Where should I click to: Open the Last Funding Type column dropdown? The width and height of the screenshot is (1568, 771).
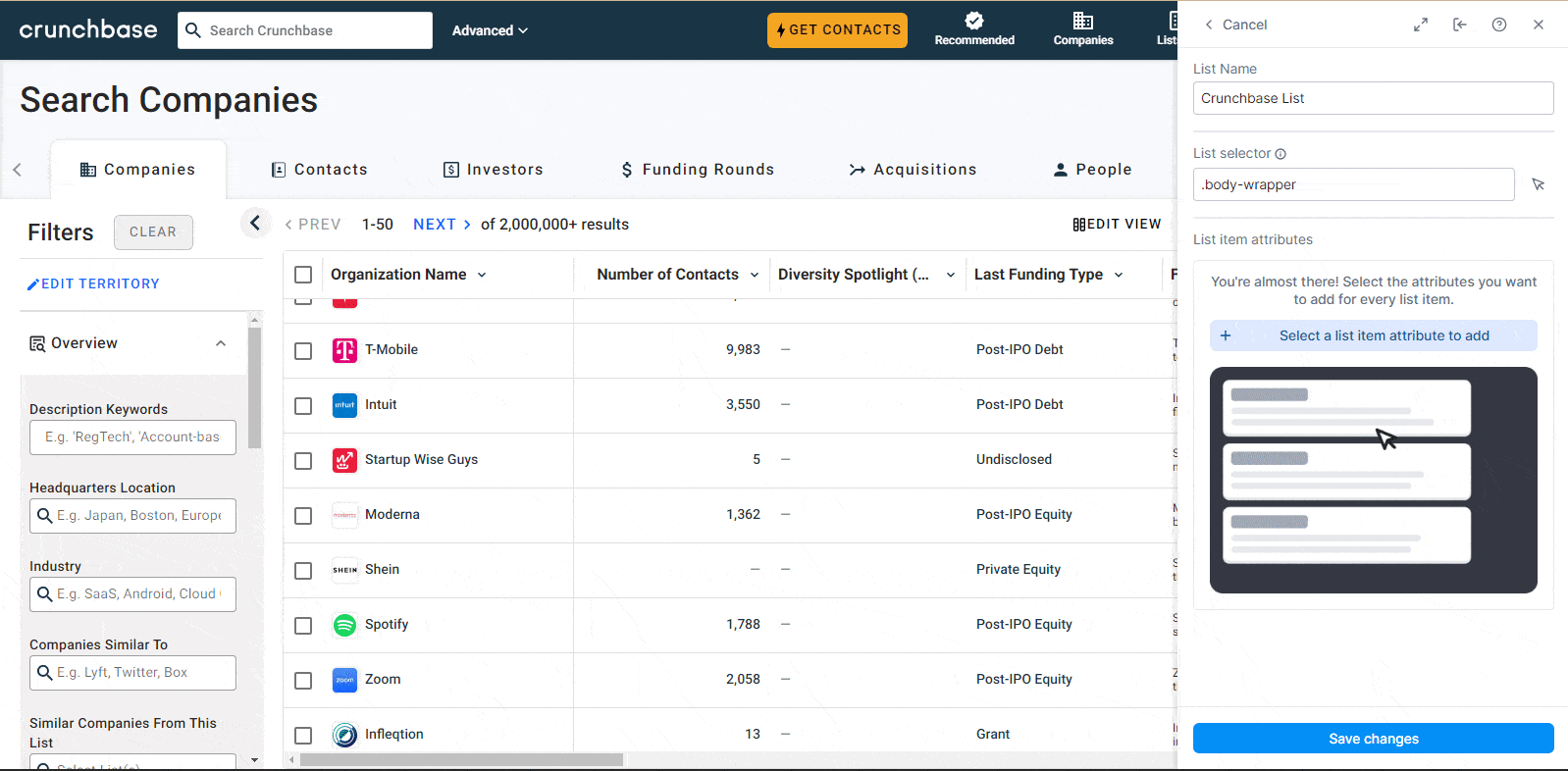(x=1119, y=275)
